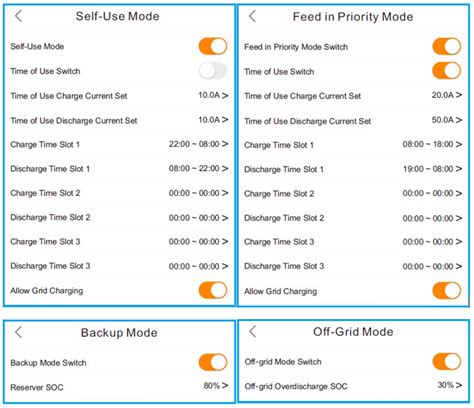The image size is (474, 408).
Task: Open Off-grid Overdischarge SOC 30% setting
Action: click(x=353, y=386)
